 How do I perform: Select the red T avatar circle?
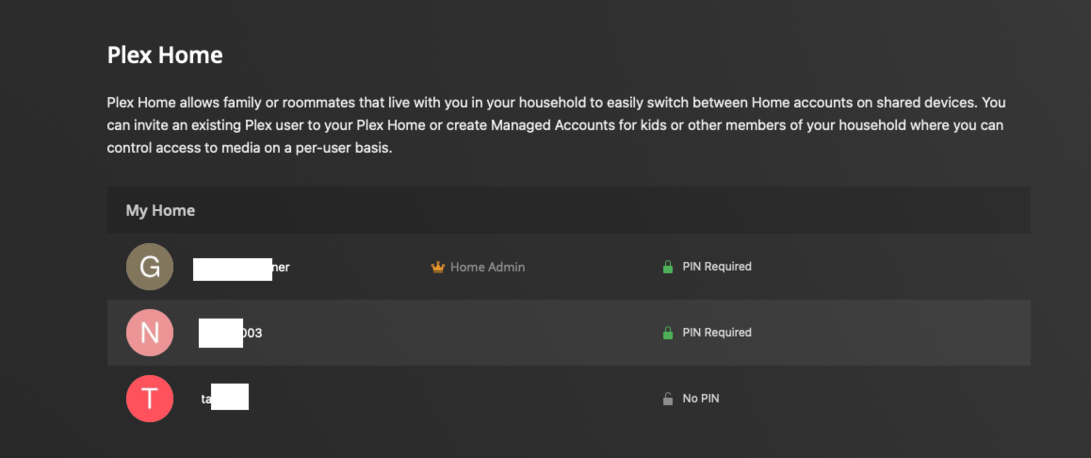(149, 399)
